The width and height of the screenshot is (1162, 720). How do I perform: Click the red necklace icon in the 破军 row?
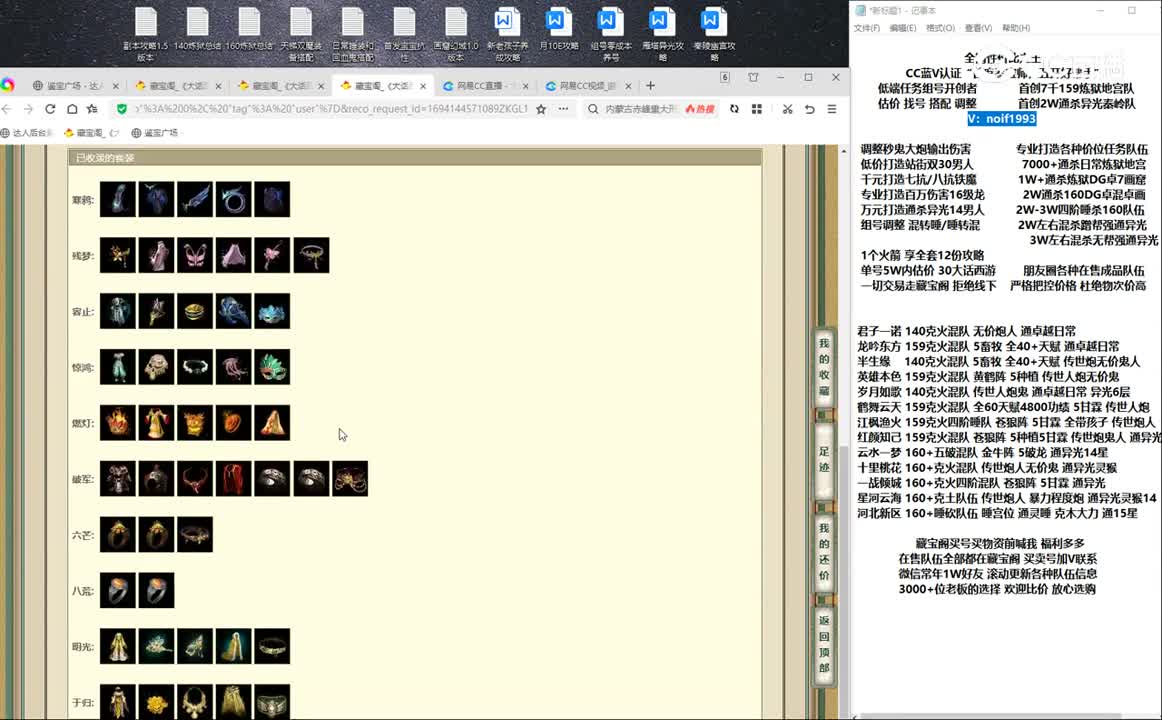click(195, 479)
